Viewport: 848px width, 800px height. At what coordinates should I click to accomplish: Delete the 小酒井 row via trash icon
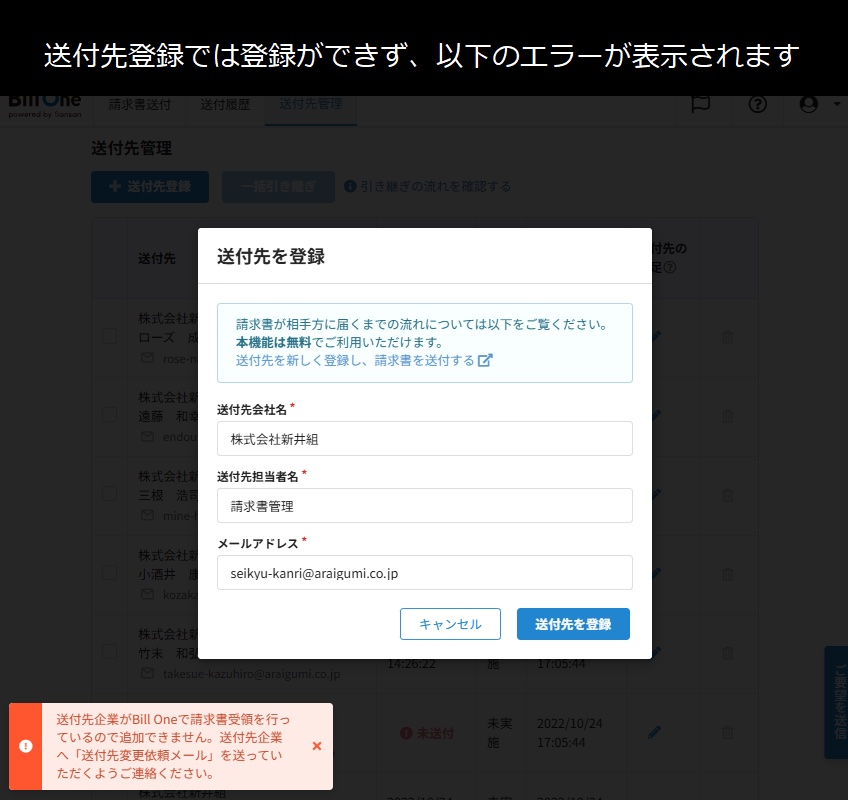click(x=727, y=574)
